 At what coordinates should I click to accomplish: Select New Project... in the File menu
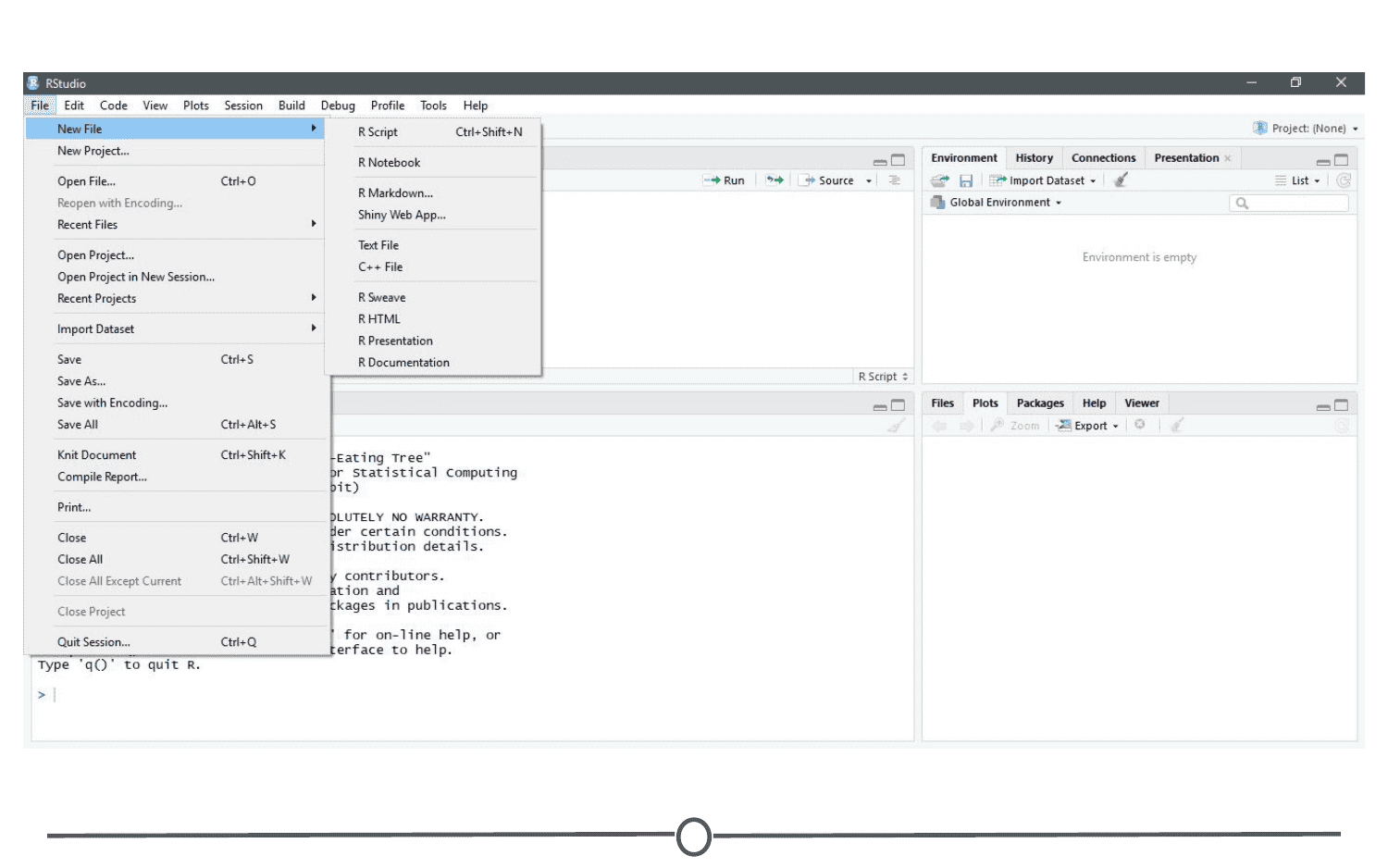point(175,151)
